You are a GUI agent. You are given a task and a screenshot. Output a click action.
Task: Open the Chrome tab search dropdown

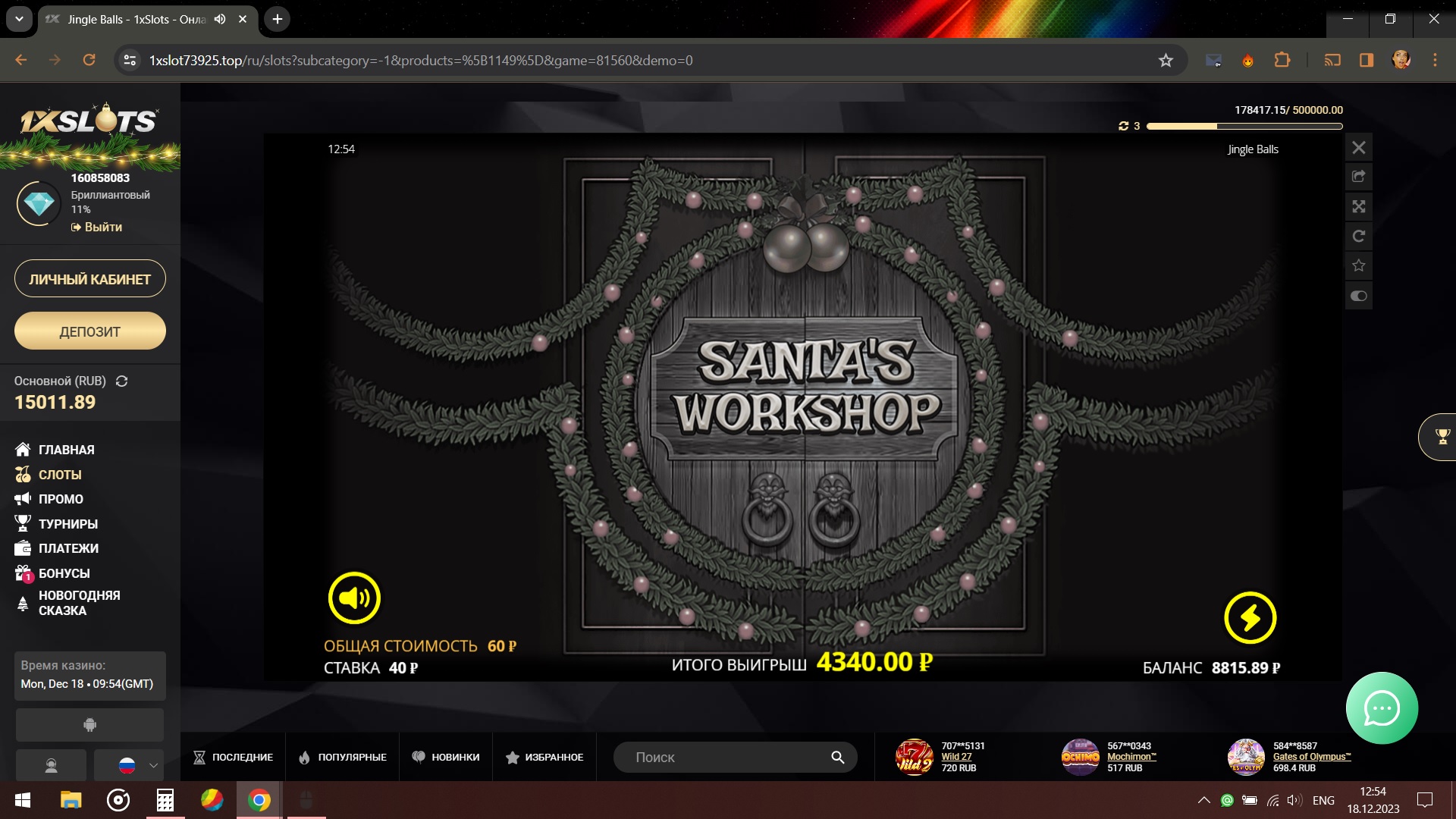tap(19, 19)
